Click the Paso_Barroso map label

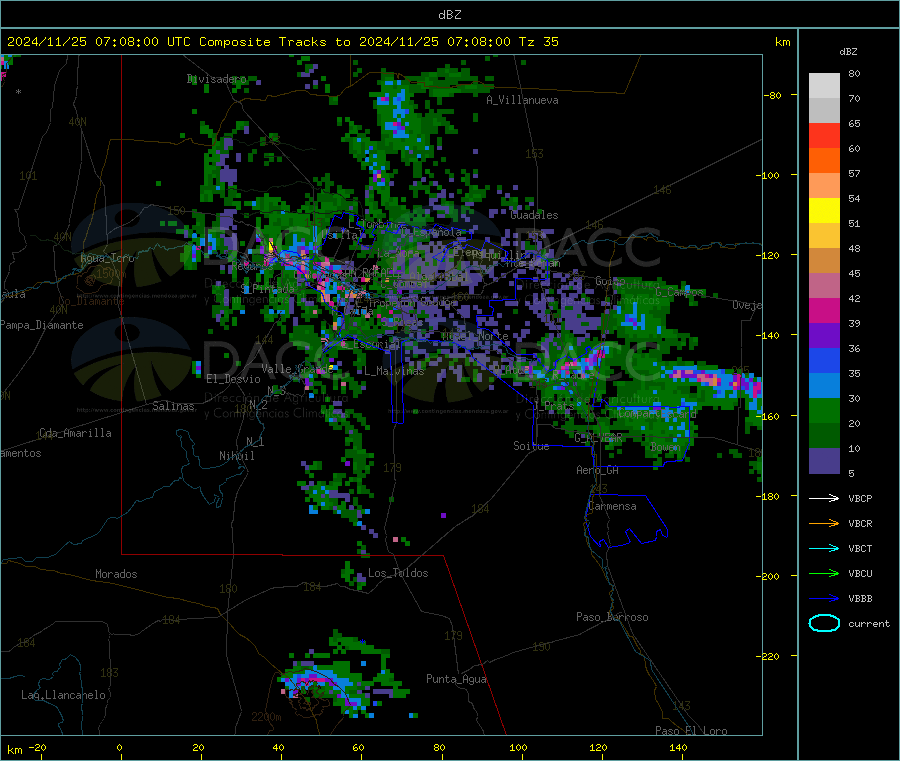[612, 617]
